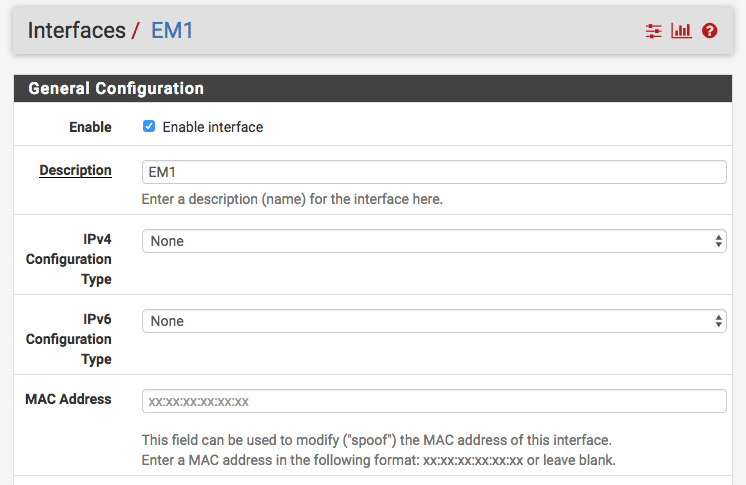The width and height of the screenshot is (746, 485).
Task: Open related settings sliders icon
Action: pyautogui.click(x=654, y=31)
